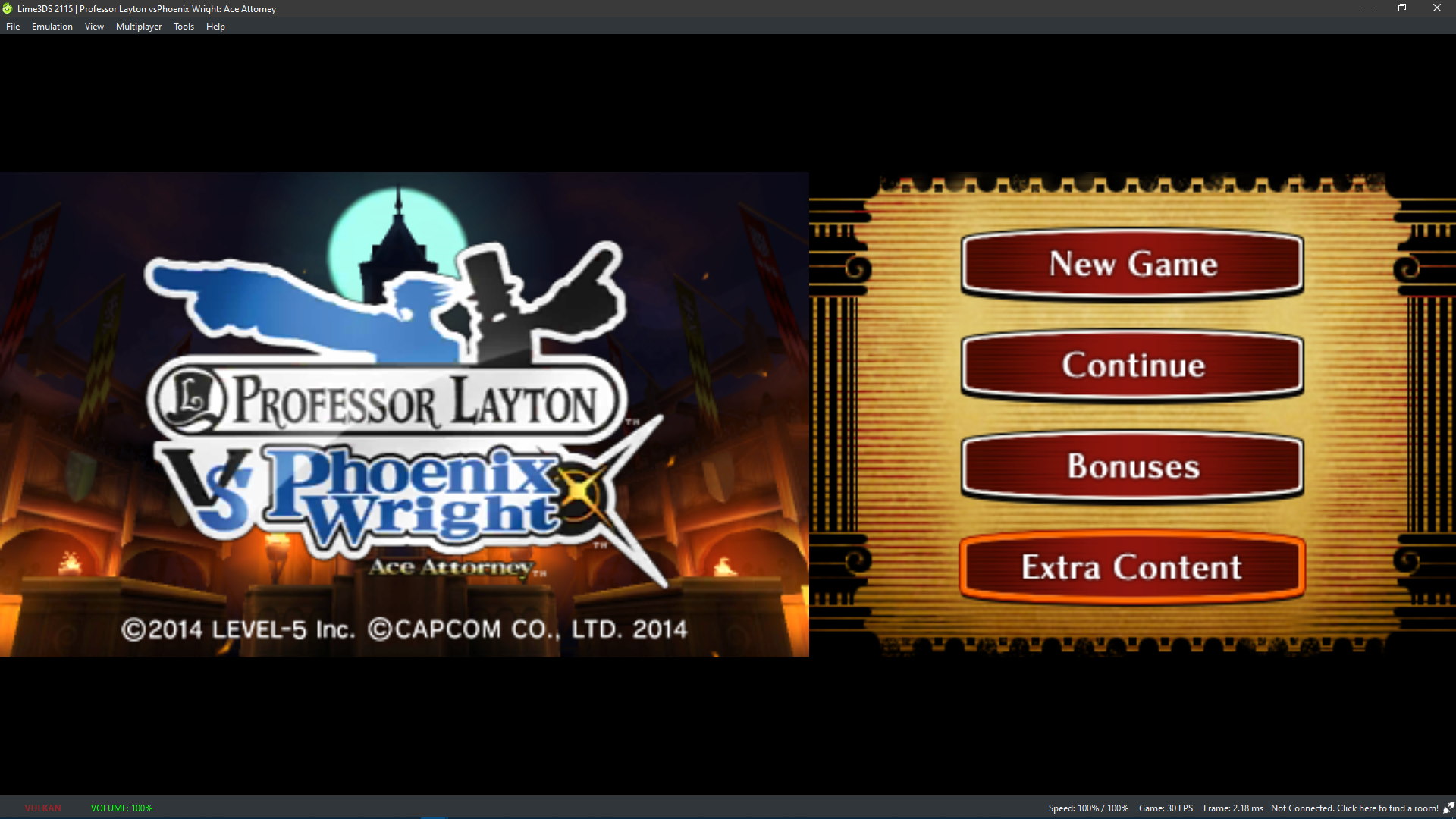Click the frame time display indicator
Viewport: 1456px width, 819px height.
click(1233, 808)
